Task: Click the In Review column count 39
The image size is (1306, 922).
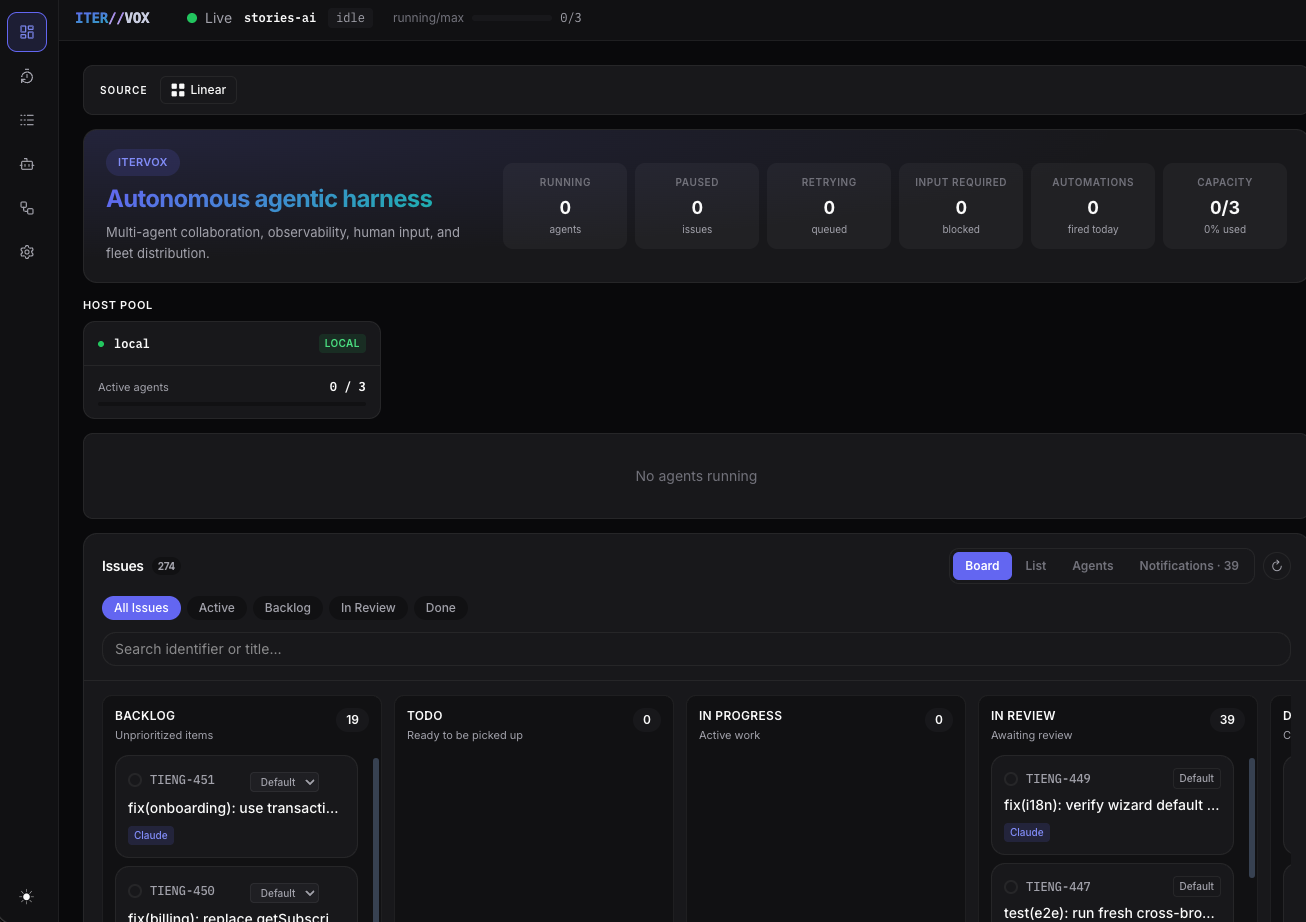Action: coord(1227,720)
